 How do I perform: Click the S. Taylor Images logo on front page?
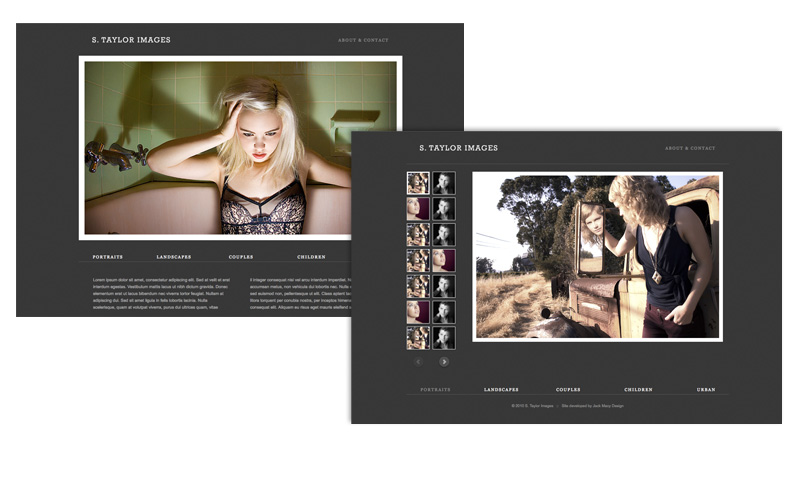tap(458, 148)
